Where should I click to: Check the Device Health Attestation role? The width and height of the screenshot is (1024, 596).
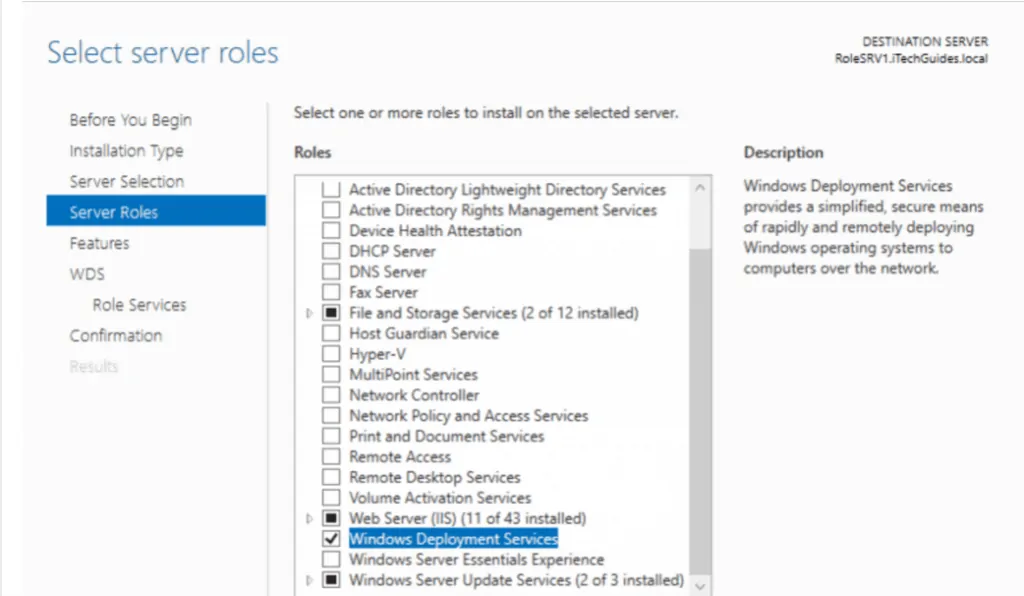coord(333,230)
